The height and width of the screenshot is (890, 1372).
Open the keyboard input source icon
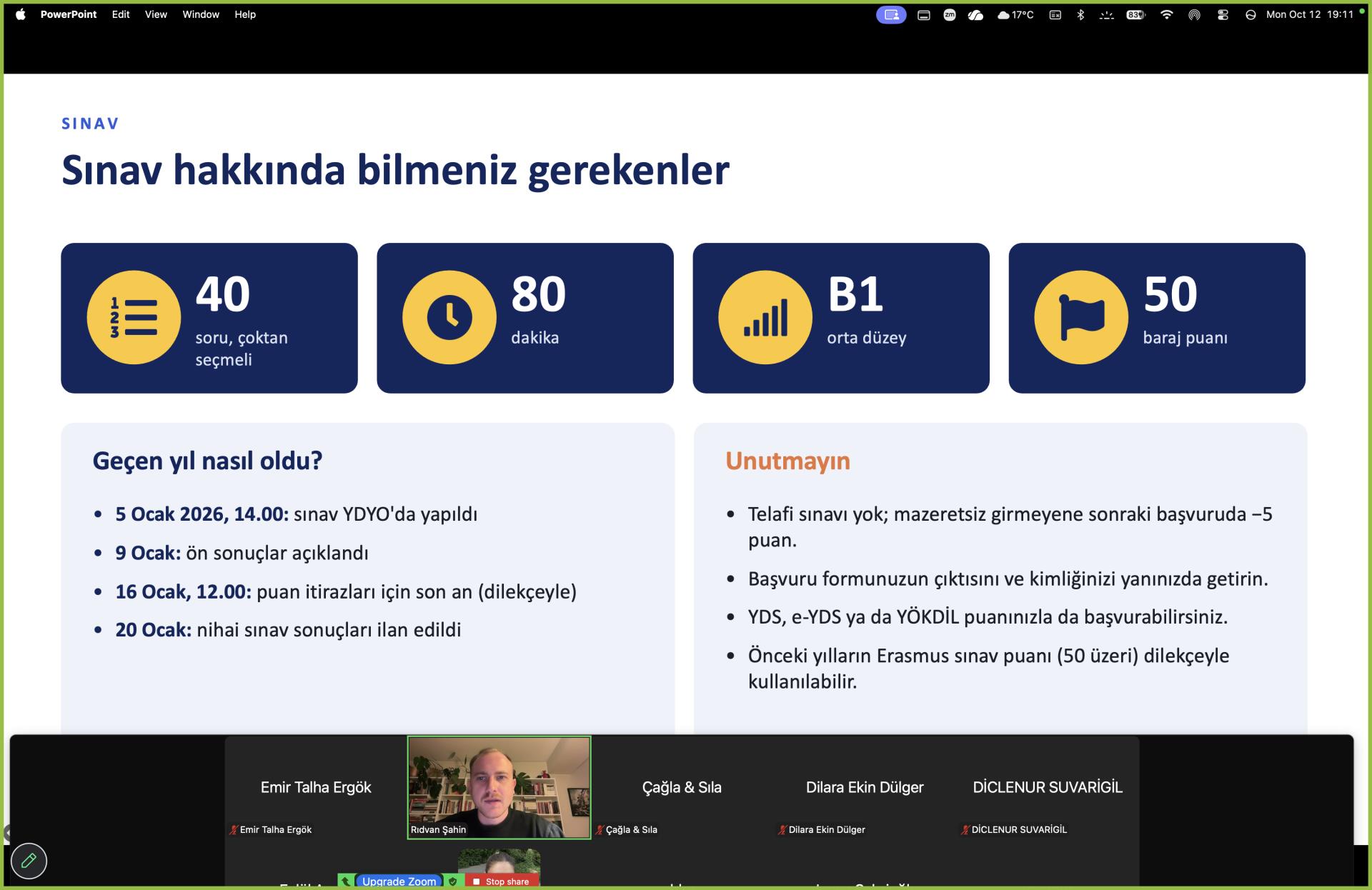click(x=1055, y=14)
